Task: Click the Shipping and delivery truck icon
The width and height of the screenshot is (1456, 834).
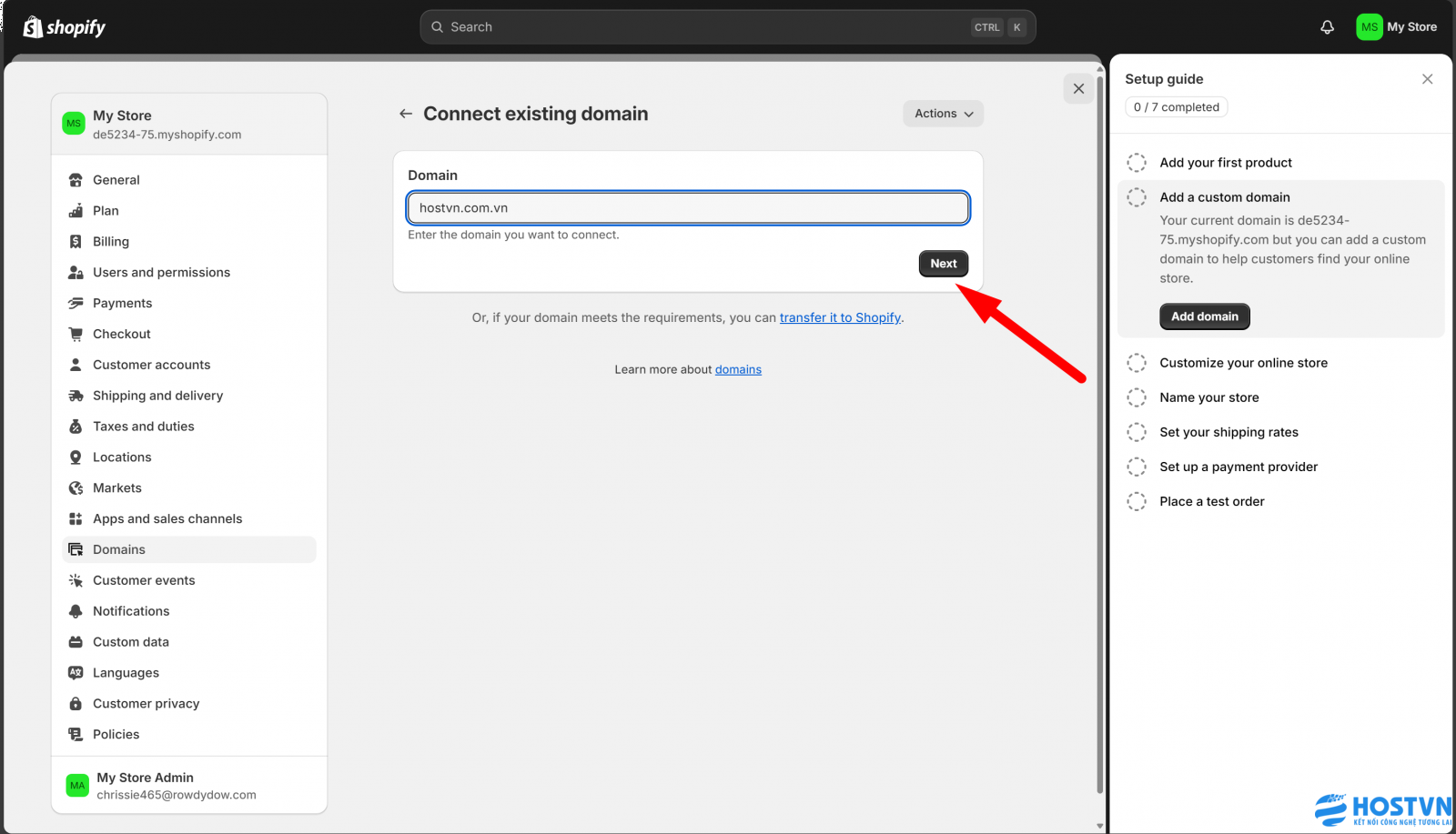Action: point(76,396)
